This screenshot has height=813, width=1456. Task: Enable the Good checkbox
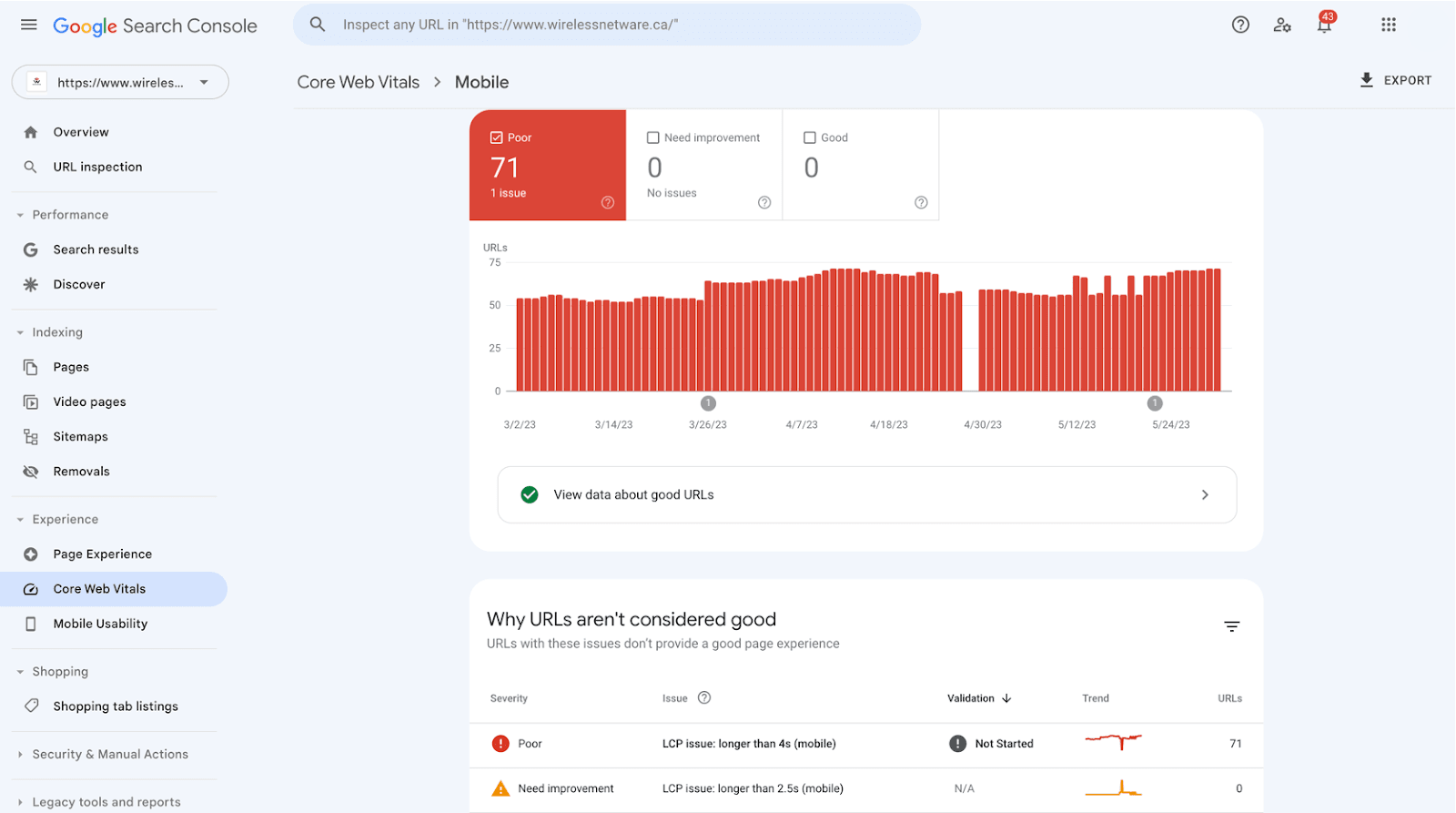(x=810, y=137)
